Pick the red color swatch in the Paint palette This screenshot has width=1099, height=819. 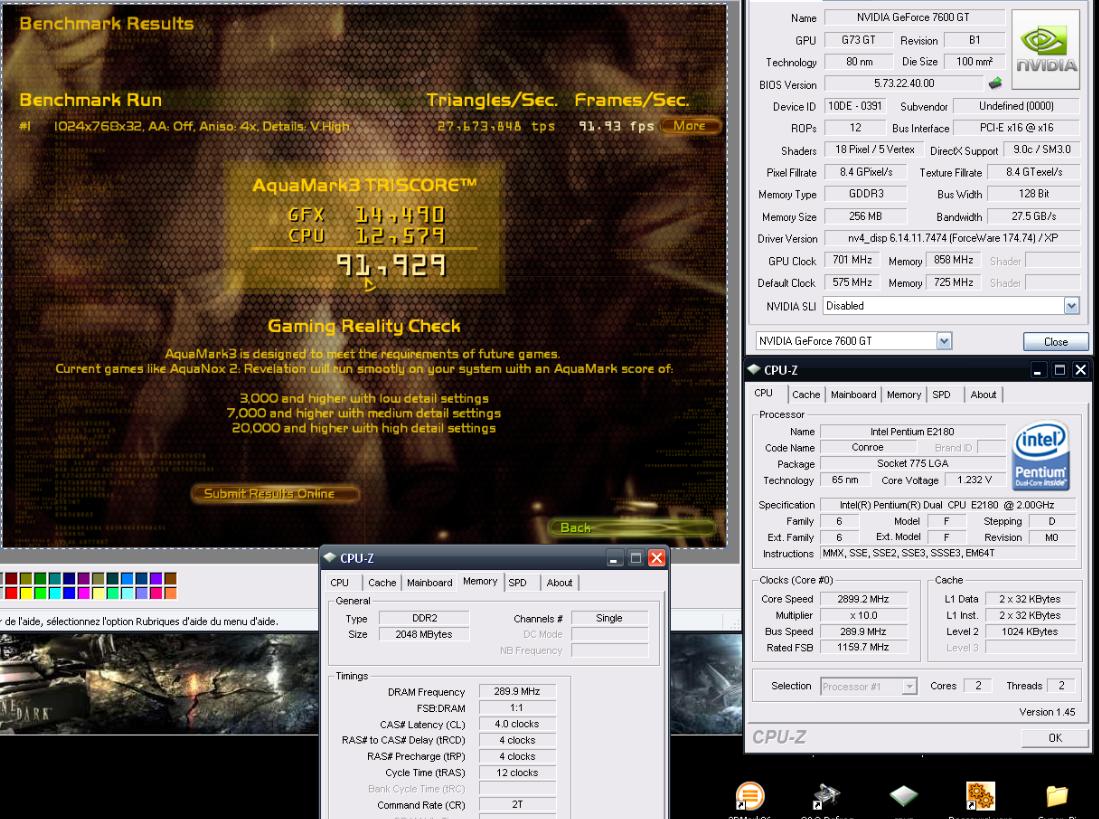click(11, 593)
